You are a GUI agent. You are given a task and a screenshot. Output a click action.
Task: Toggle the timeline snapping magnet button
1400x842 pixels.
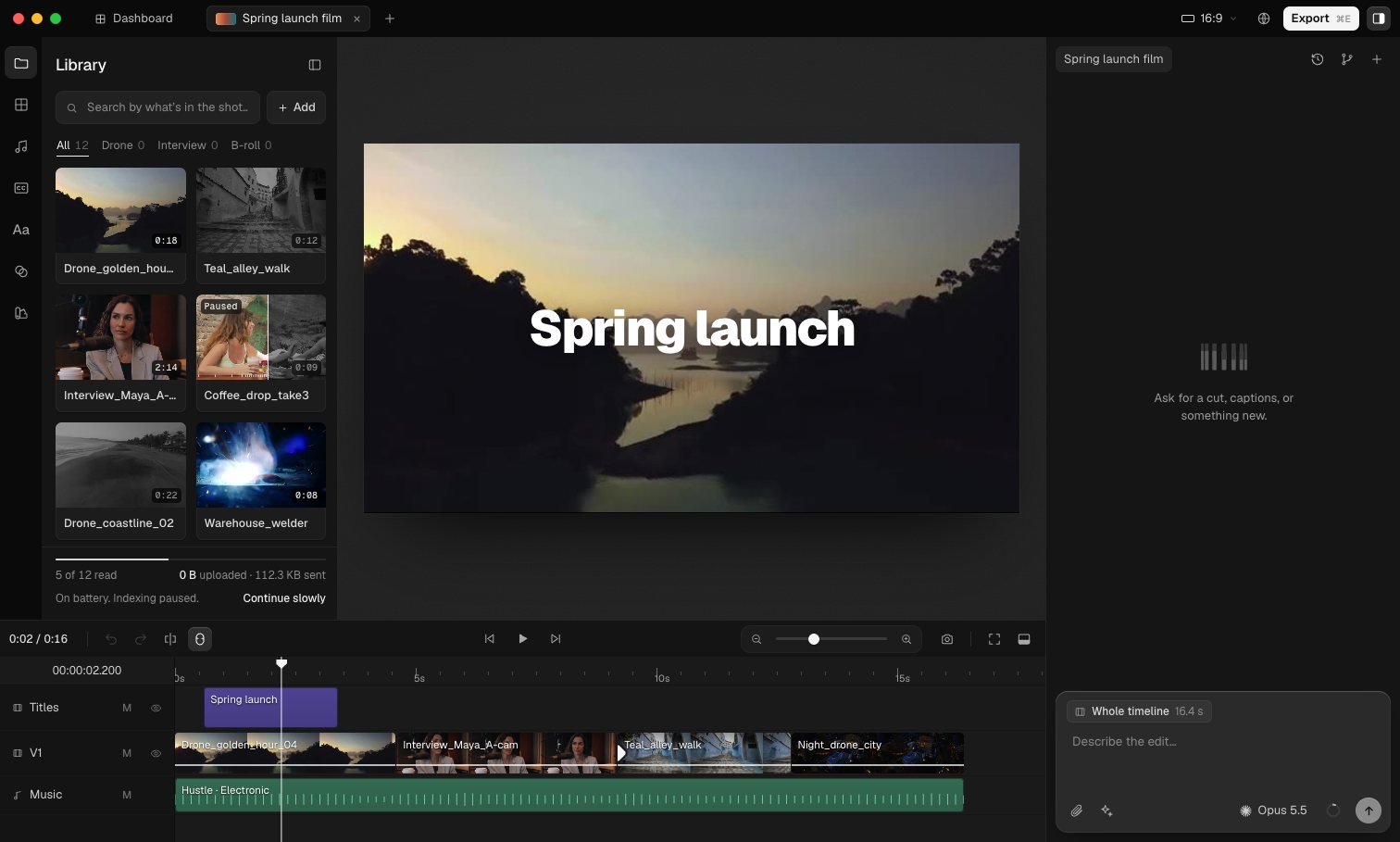tap(200, 639)
